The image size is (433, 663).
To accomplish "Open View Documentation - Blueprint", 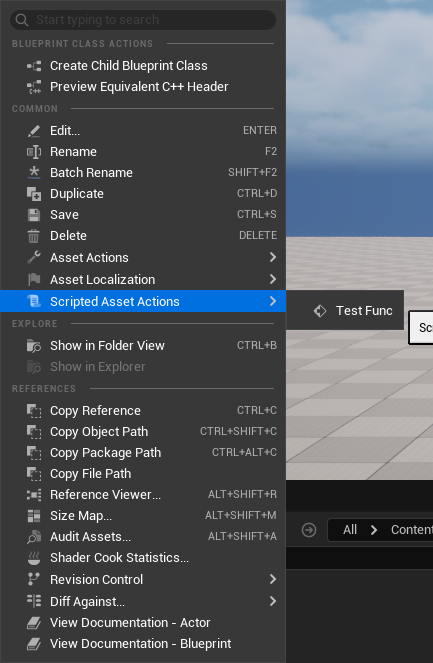I will (143, 644).
